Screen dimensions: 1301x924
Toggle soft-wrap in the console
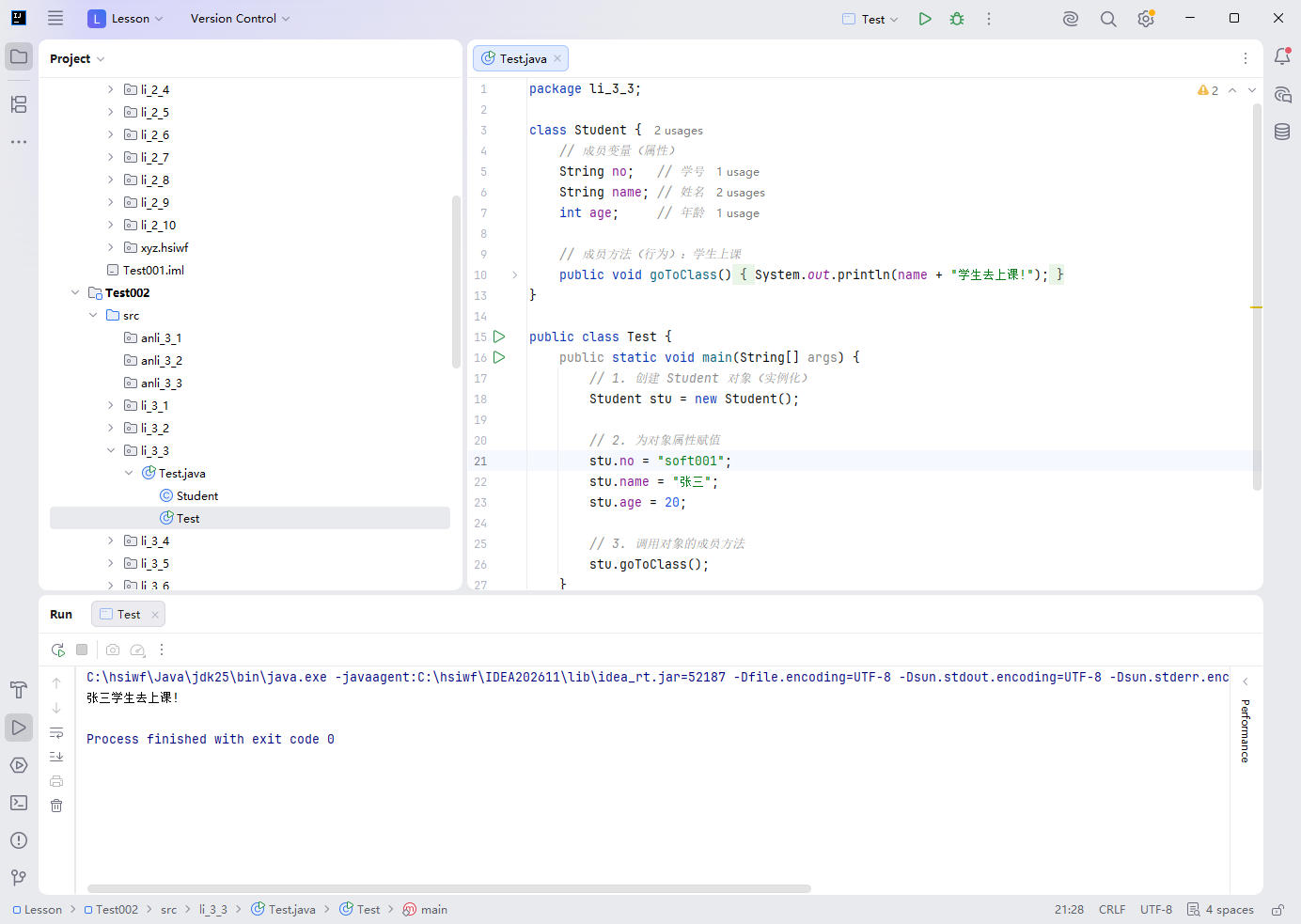pos(56,732)
